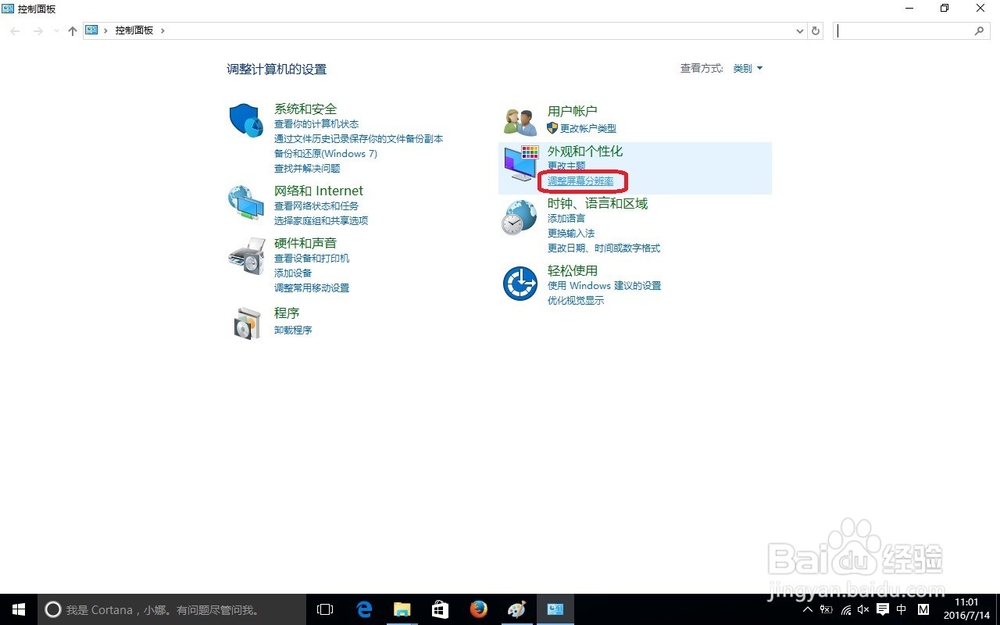This screenshot has width=1000, height=625.
Task: Toggle the 中 input method indicator
Action: [x=901, y=610]
